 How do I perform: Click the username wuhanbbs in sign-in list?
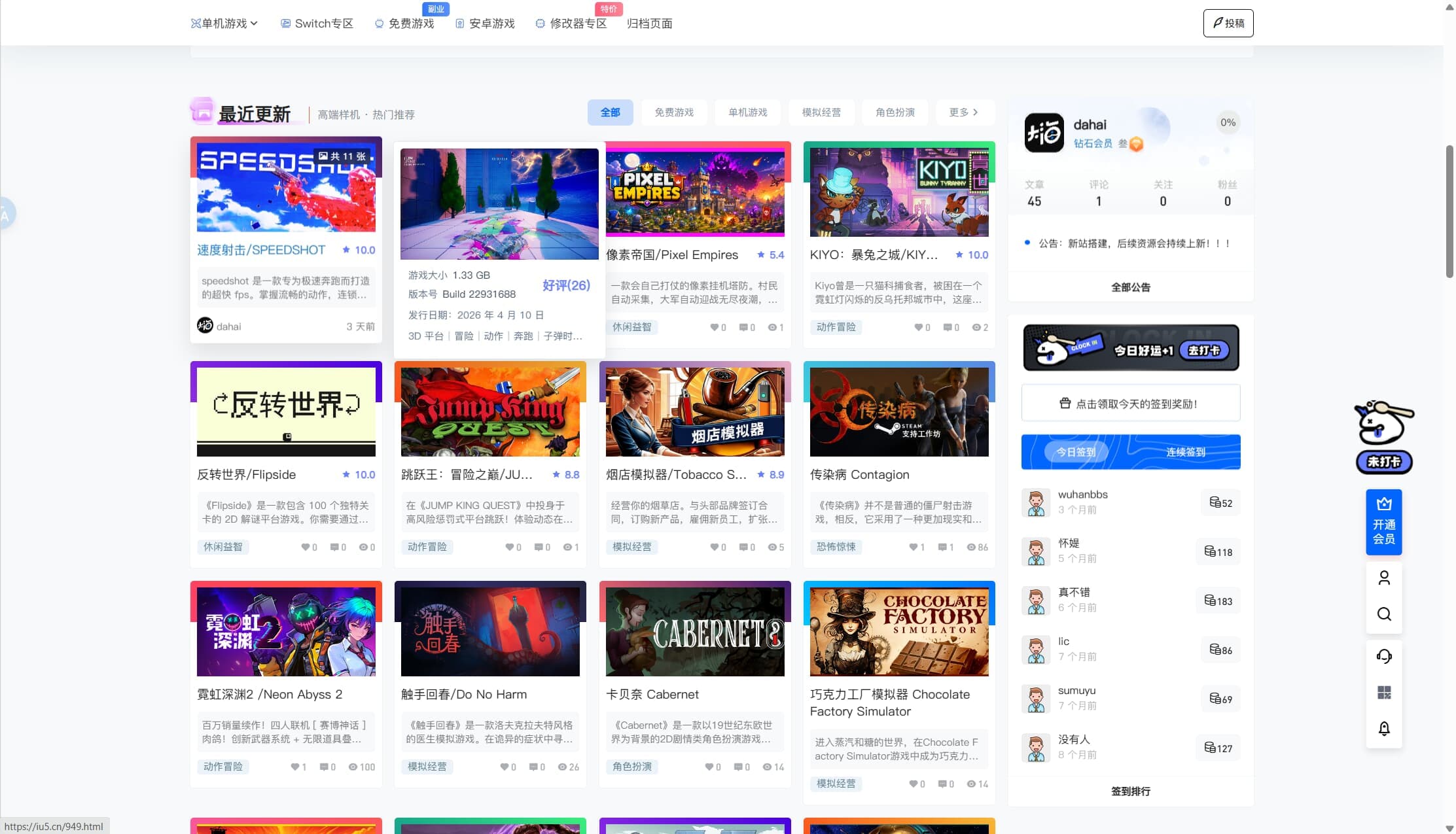click(x=1083, y=495)
